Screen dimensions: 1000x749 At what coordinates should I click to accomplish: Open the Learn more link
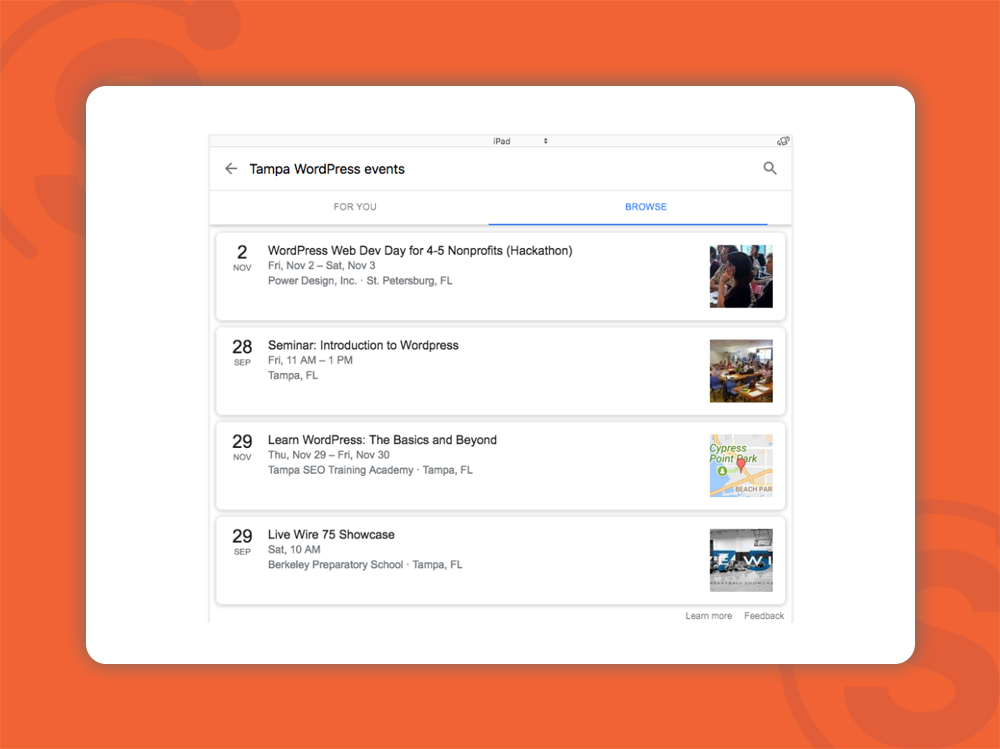(708, 616)
